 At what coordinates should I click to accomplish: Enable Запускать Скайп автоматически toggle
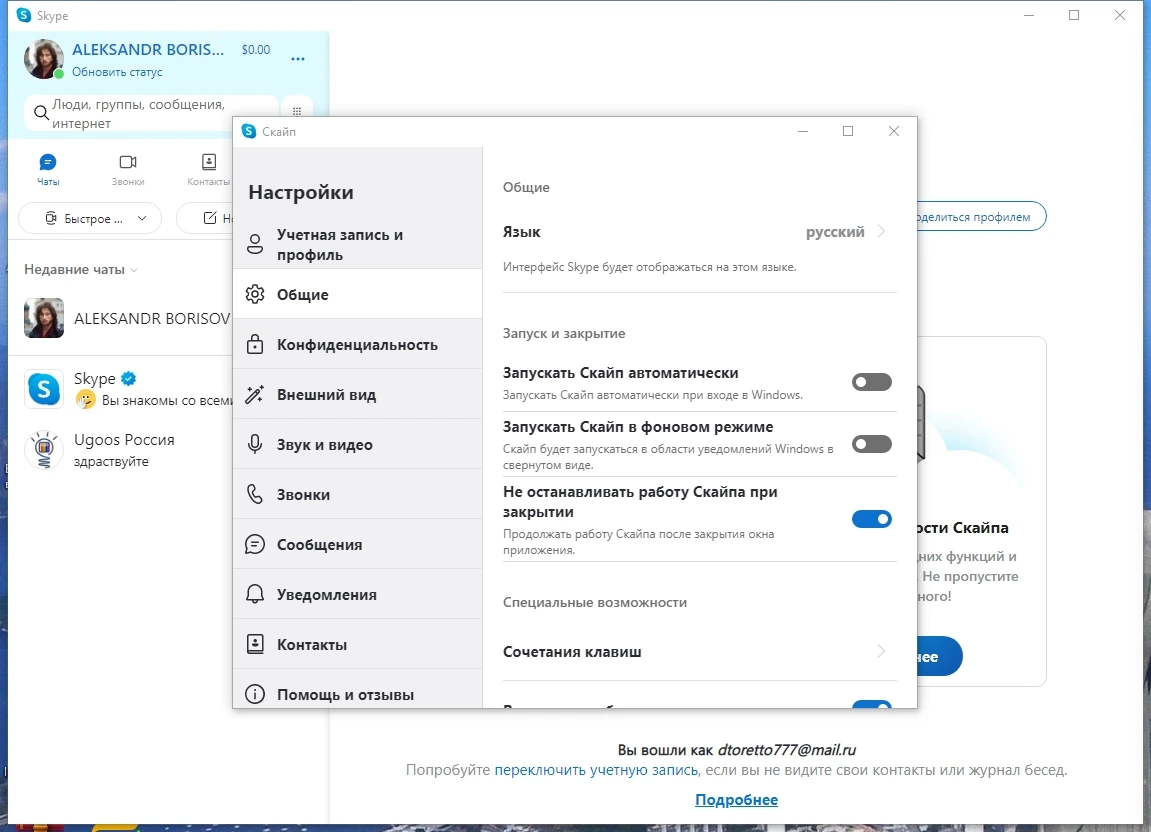pos(871,382)
